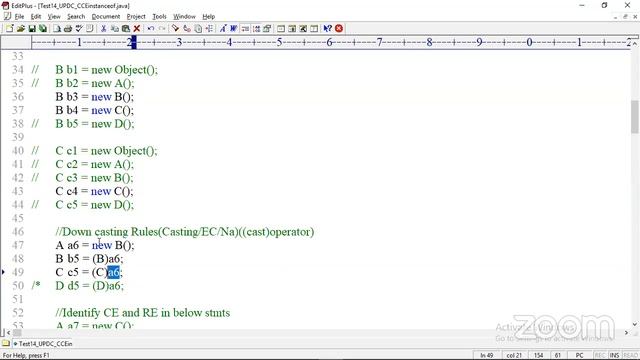
Task: Click the 'D d5 = (D)a6;' line
Action: 89,286
